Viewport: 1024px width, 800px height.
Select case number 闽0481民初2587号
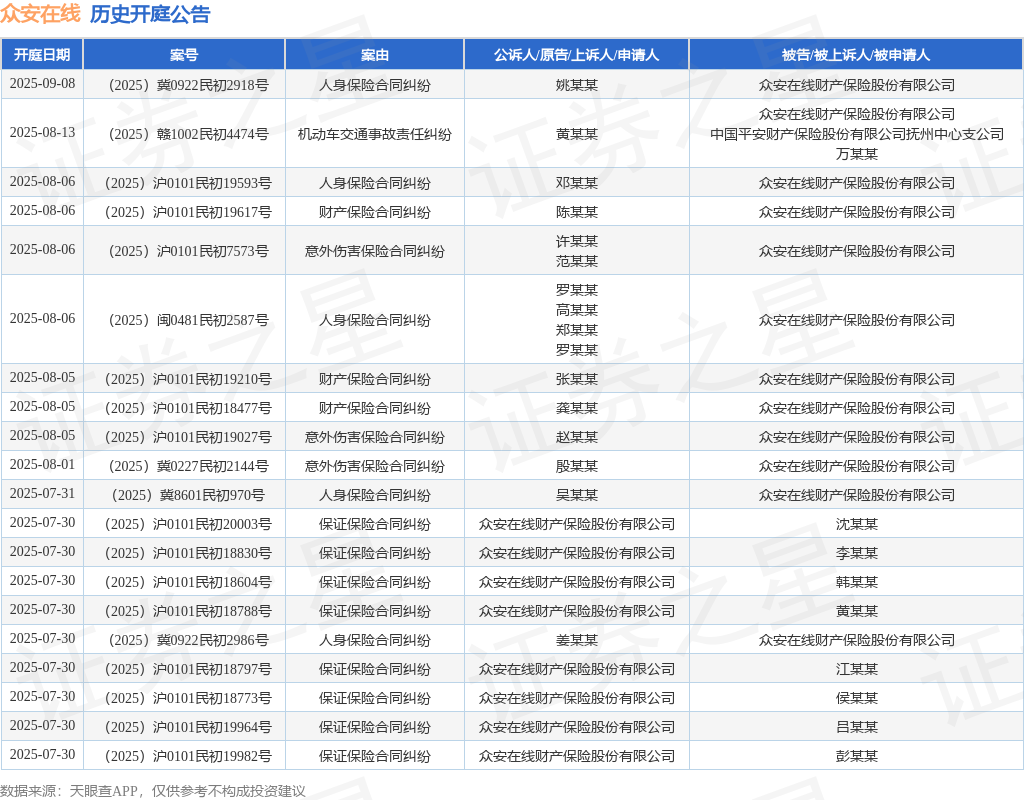click(189, 320)
